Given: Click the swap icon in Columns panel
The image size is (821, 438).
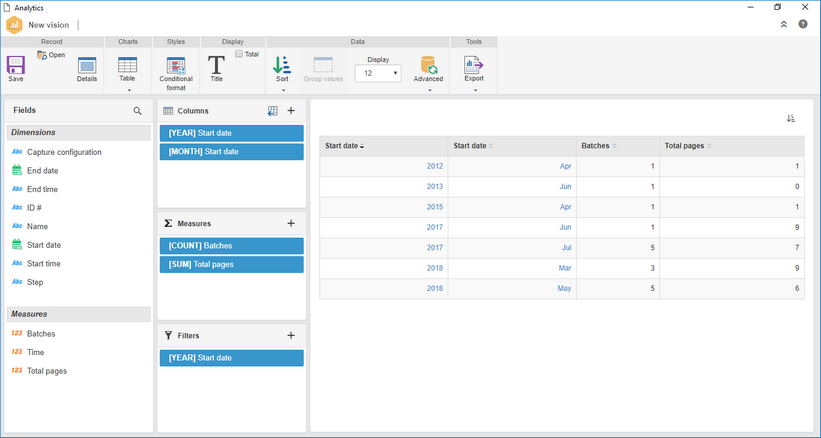Looking at the screenshot, I should click(x=272, y=111).
